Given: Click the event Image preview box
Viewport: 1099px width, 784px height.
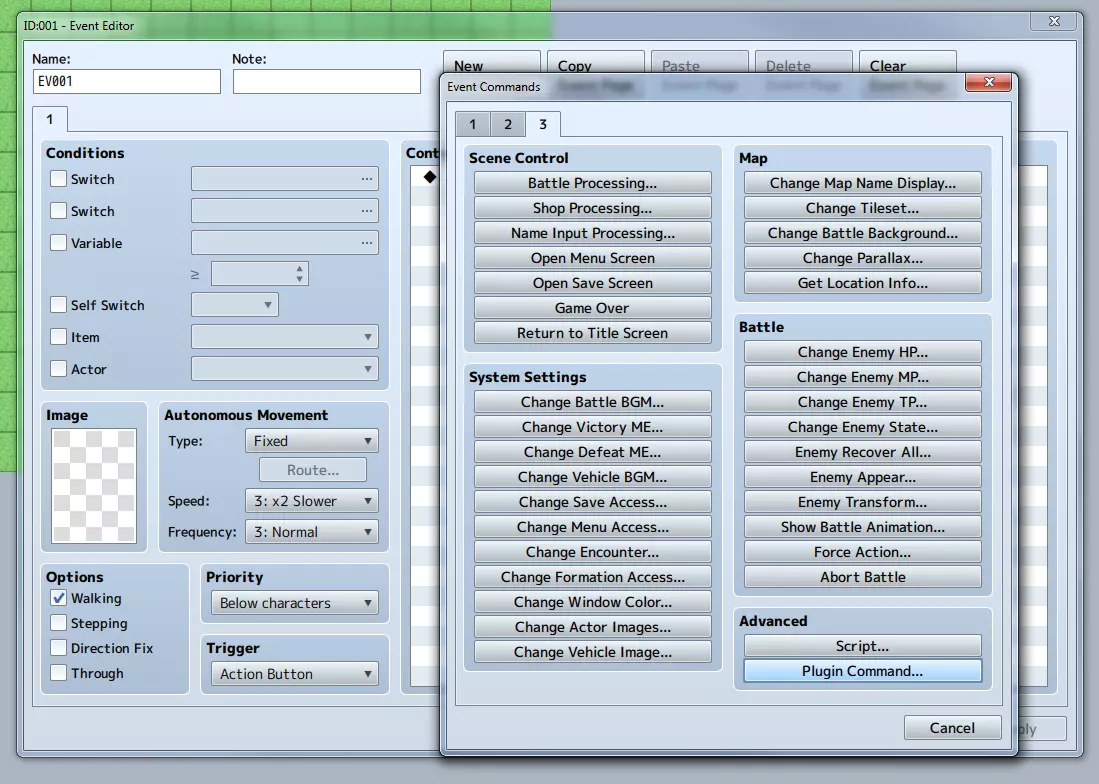Looking at the screenshot, I should pos(94,486).
